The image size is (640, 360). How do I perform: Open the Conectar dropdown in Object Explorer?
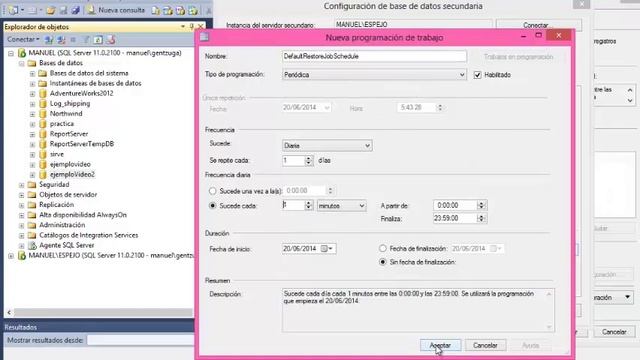[23, 40]
